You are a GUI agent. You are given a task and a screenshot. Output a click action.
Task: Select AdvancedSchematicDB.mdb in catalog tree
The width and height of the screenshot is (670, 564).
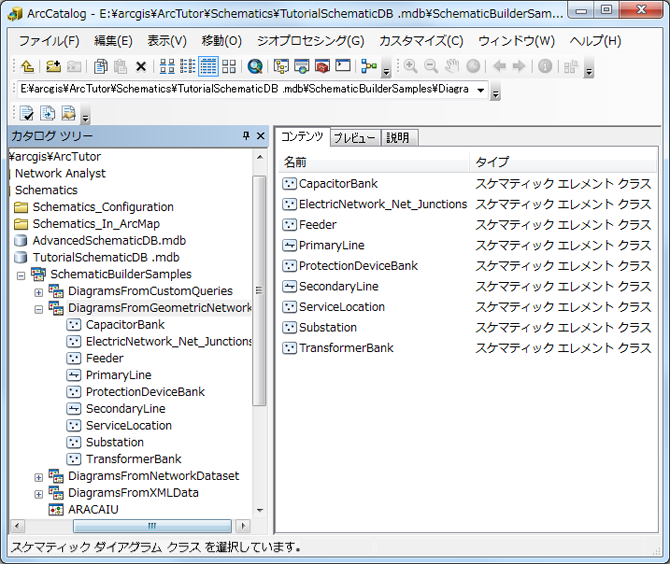[108, 241]
